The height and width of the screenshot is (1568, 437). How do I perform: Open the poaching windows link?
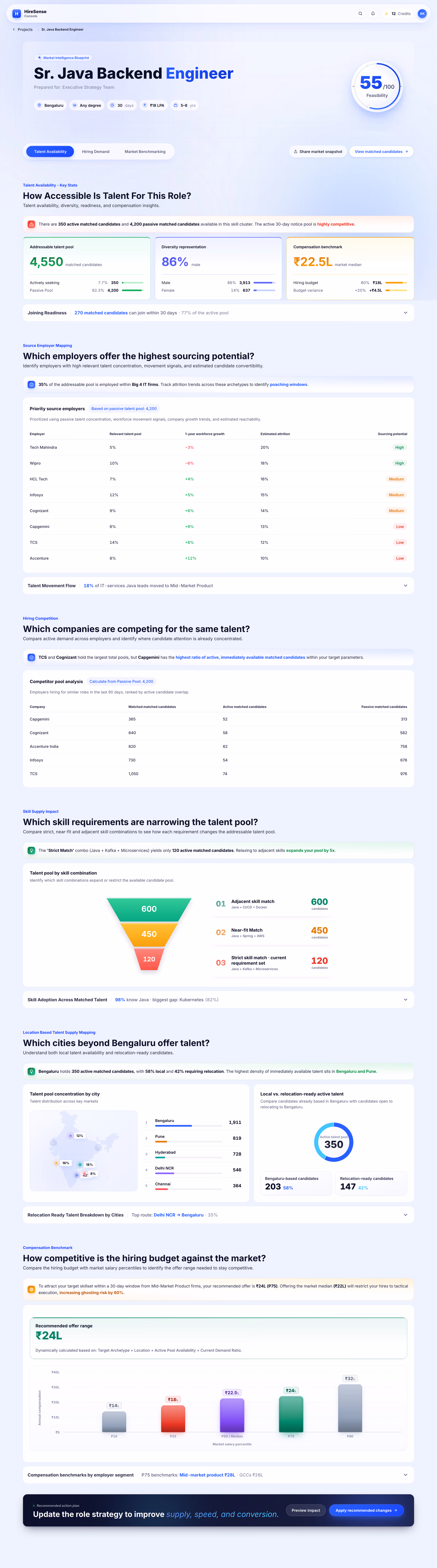tap(288, 385)
